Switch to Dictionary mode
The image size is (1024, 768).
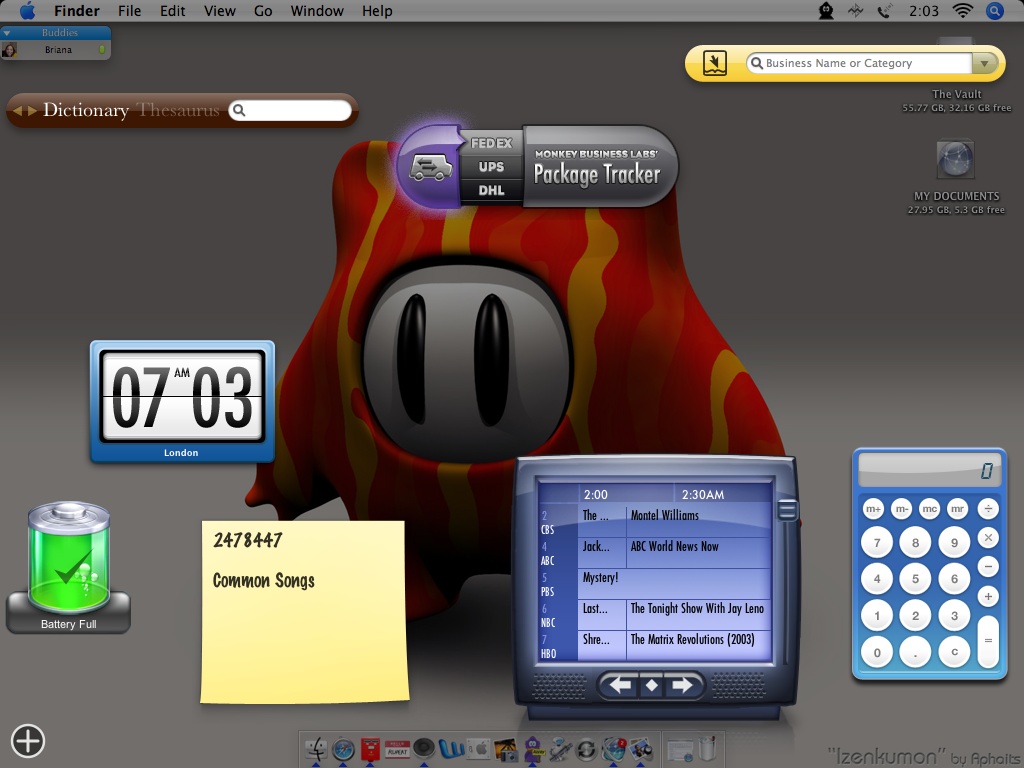click(x=86, y=110)
